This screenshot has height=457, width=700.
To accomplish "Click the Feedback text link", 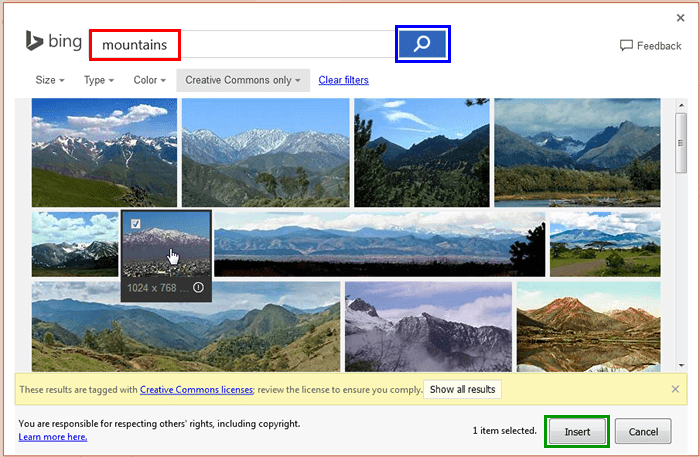I will coord(659,46).
